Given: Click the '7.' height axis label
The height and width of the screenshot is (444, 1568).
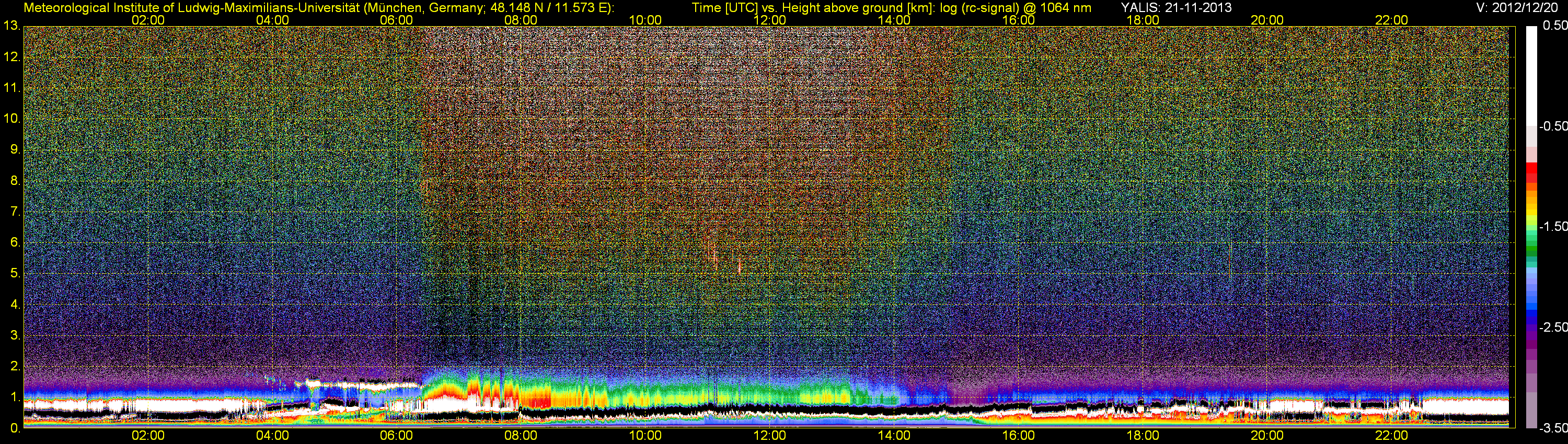Looking at the screenshot, I should [x=15, y=212].
